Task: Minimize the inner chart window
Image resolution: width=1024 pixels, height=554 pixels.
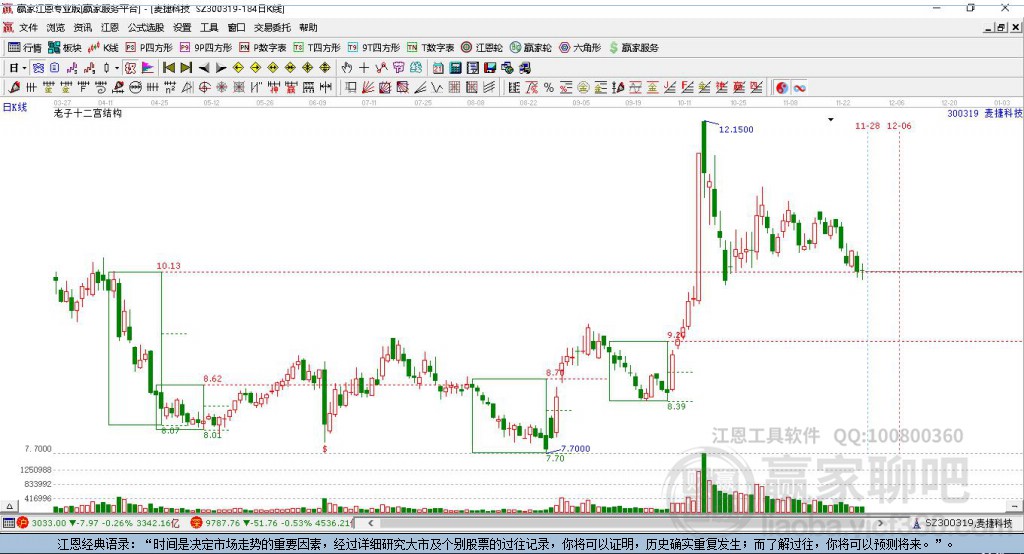Action: pyautogui.click(x=989, y=27)
